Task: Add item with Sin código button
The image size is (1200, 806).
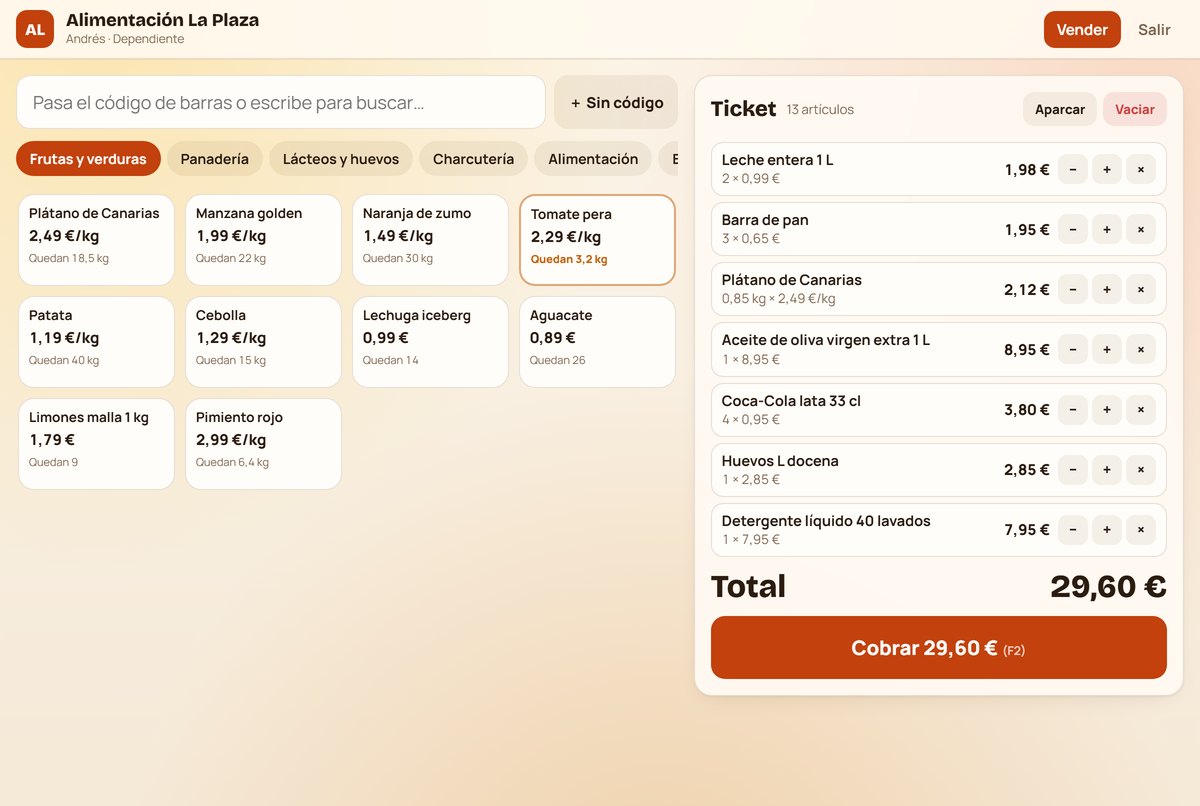Action: [616, 102]
